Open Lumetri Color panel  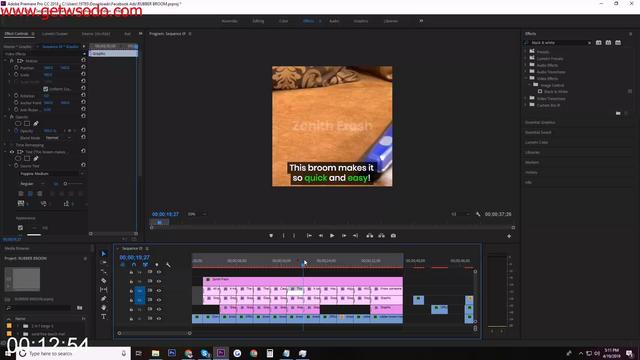point(536,142)
